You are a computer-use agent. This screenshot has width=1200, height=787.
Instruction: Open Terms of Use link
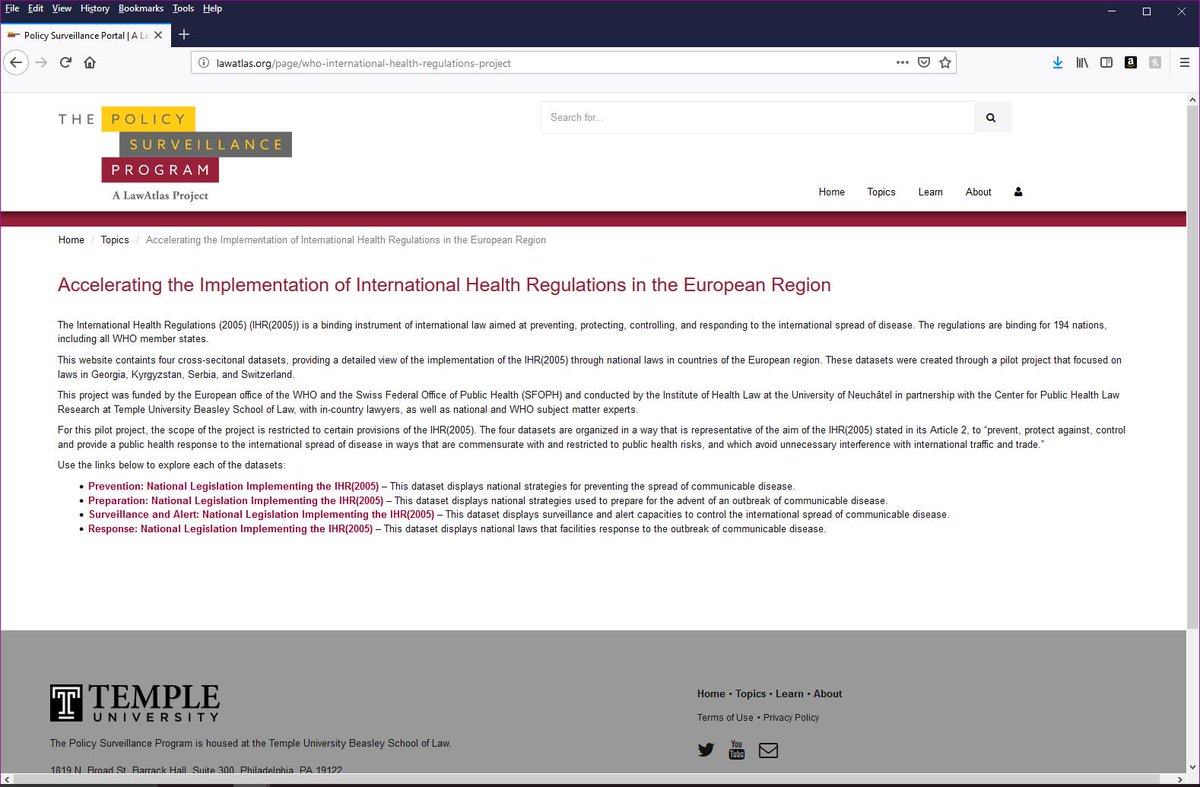point(725,718)
